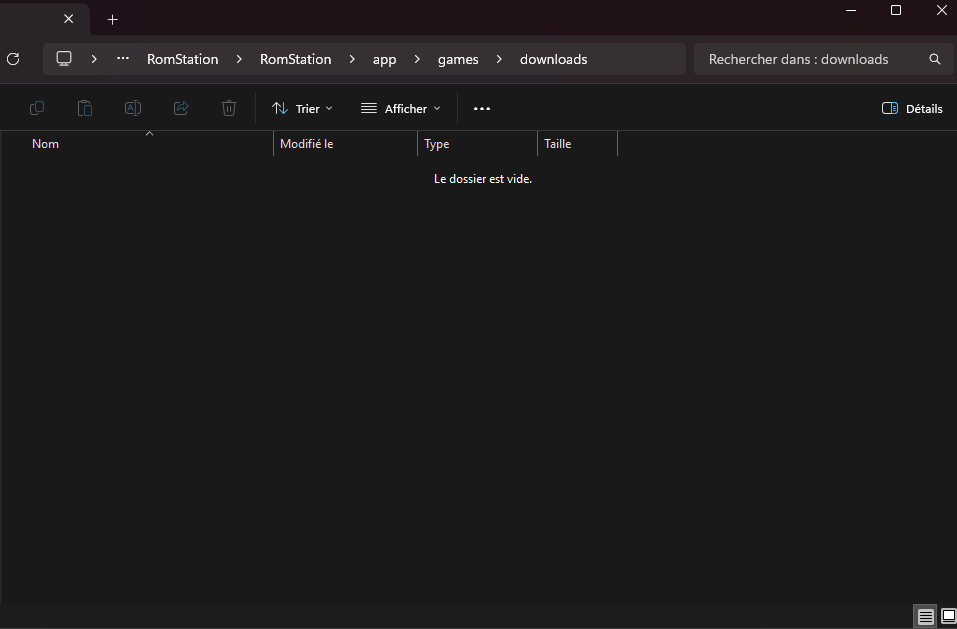
Task: Navigate to the games breadcrumb folder
Action: click(x=458, y=59)
